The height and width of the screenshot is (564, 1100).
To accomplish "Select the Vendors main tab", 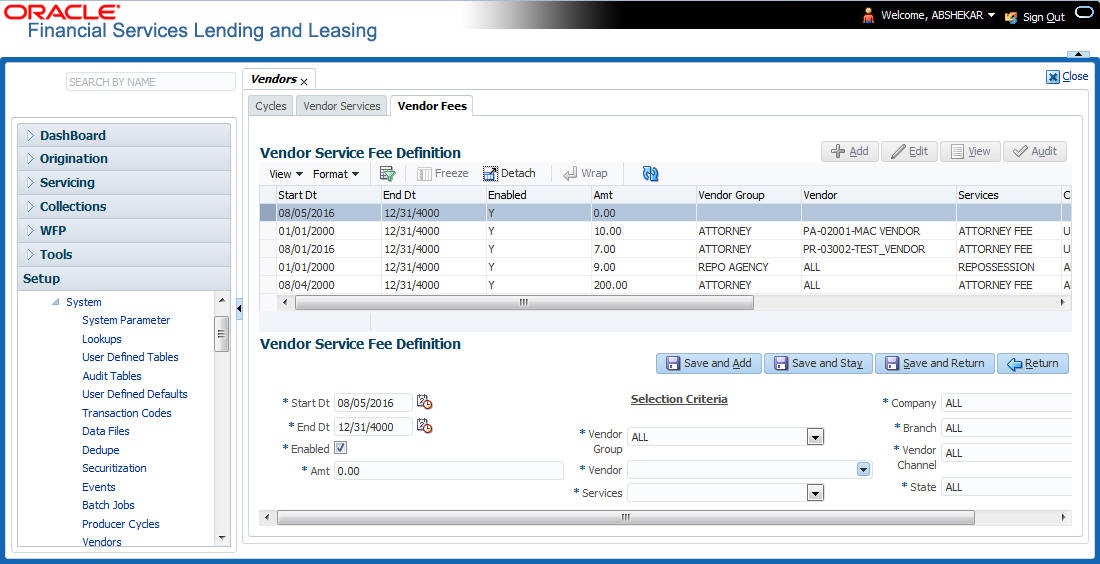I will 274,79.
